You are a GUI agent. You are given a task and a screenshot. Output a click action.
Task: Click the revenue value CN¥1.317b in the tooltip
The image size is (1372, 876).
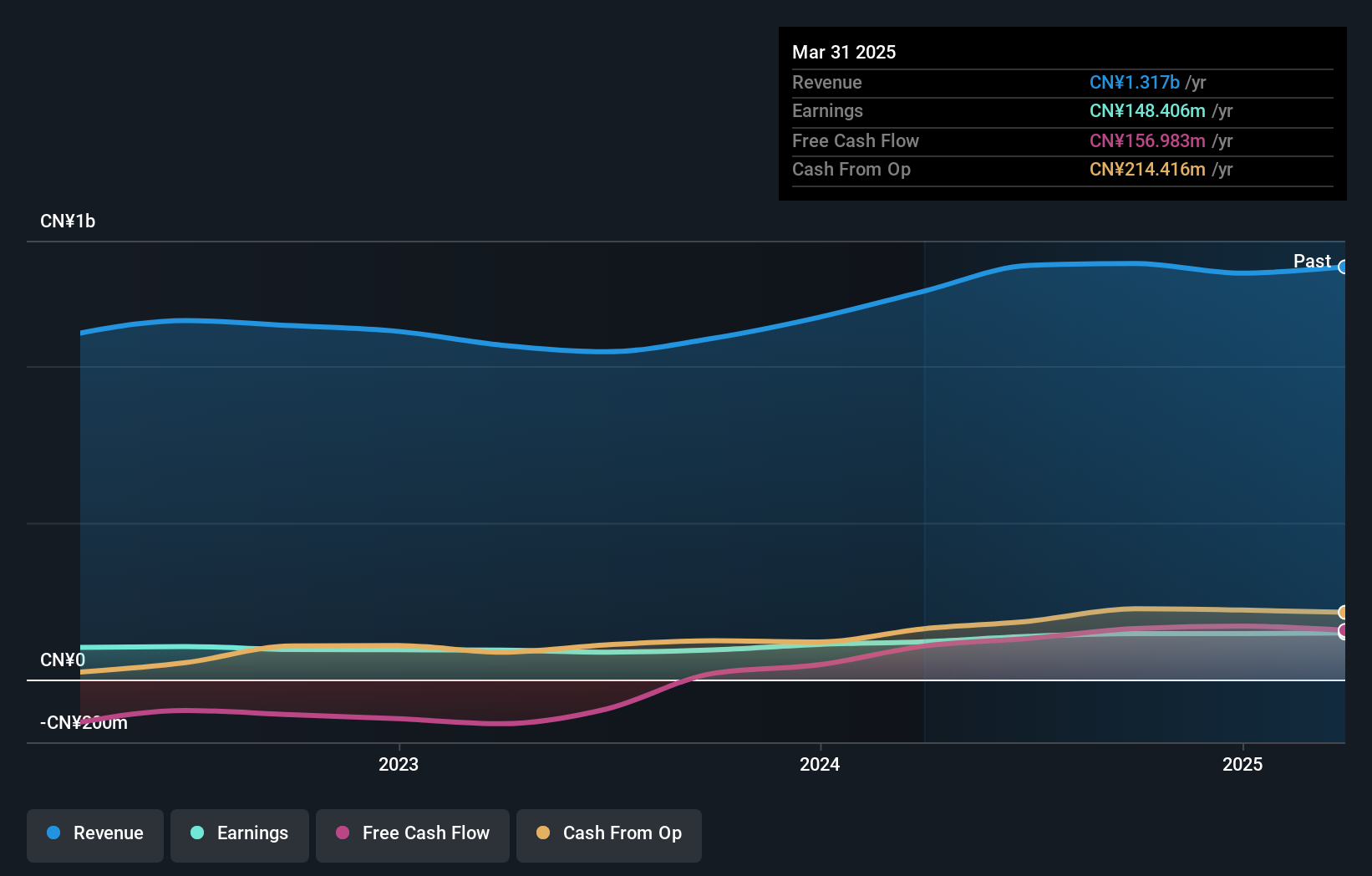[x=1135, y=82]
